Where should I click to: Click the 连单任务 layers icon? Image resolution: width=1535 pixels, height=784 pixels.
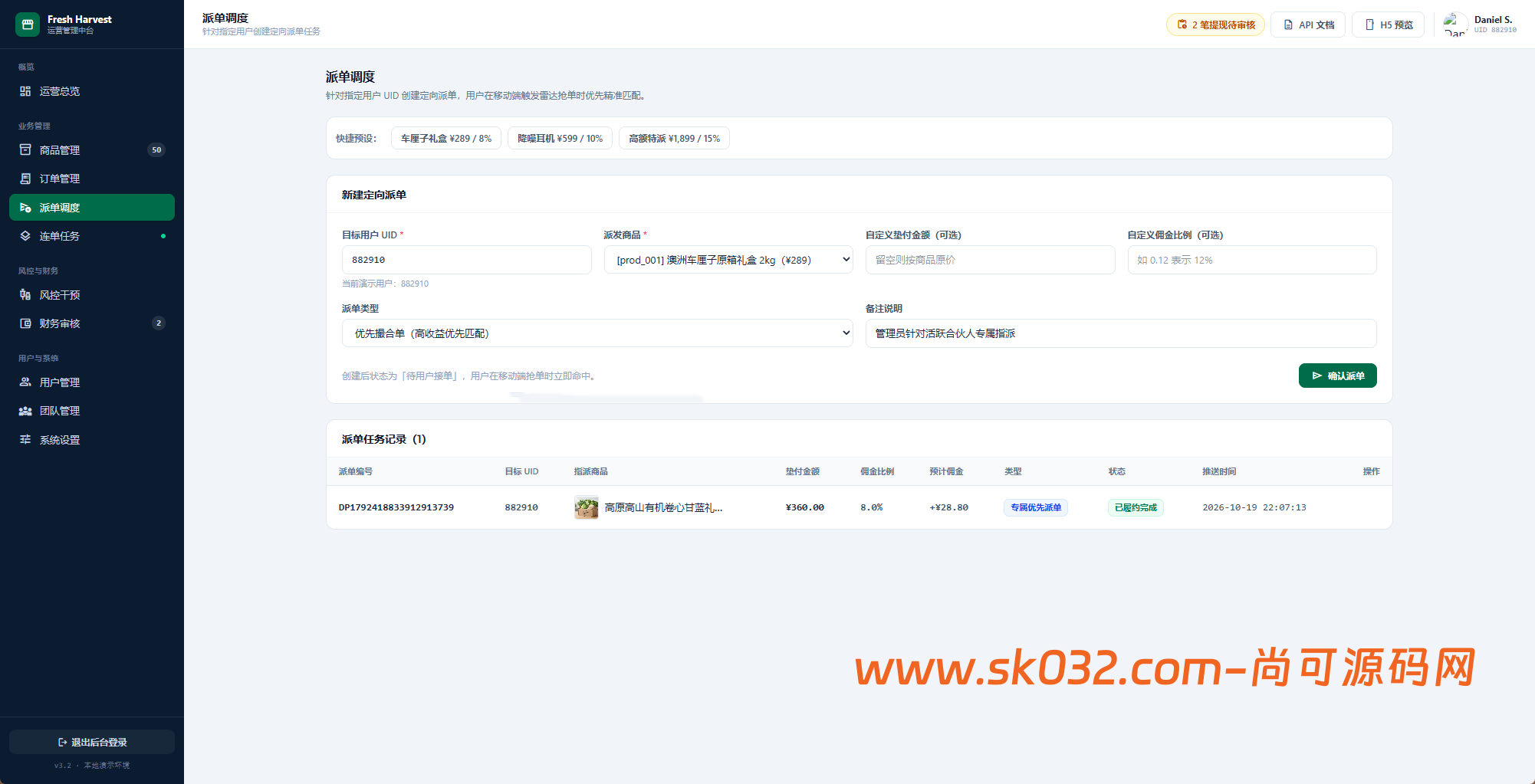25,236
